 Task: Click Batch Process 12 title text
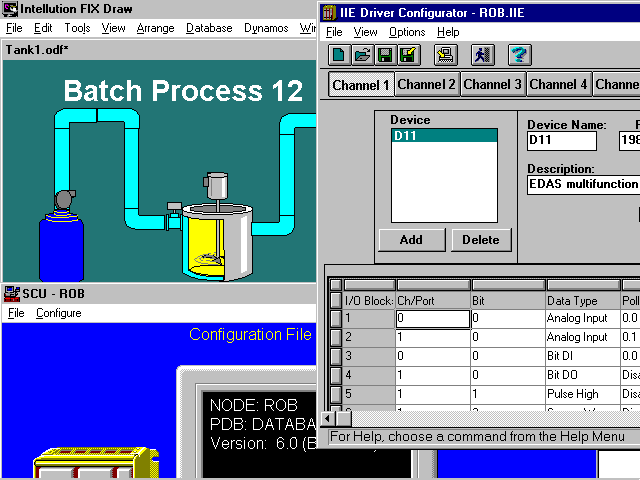pos(183,91)
